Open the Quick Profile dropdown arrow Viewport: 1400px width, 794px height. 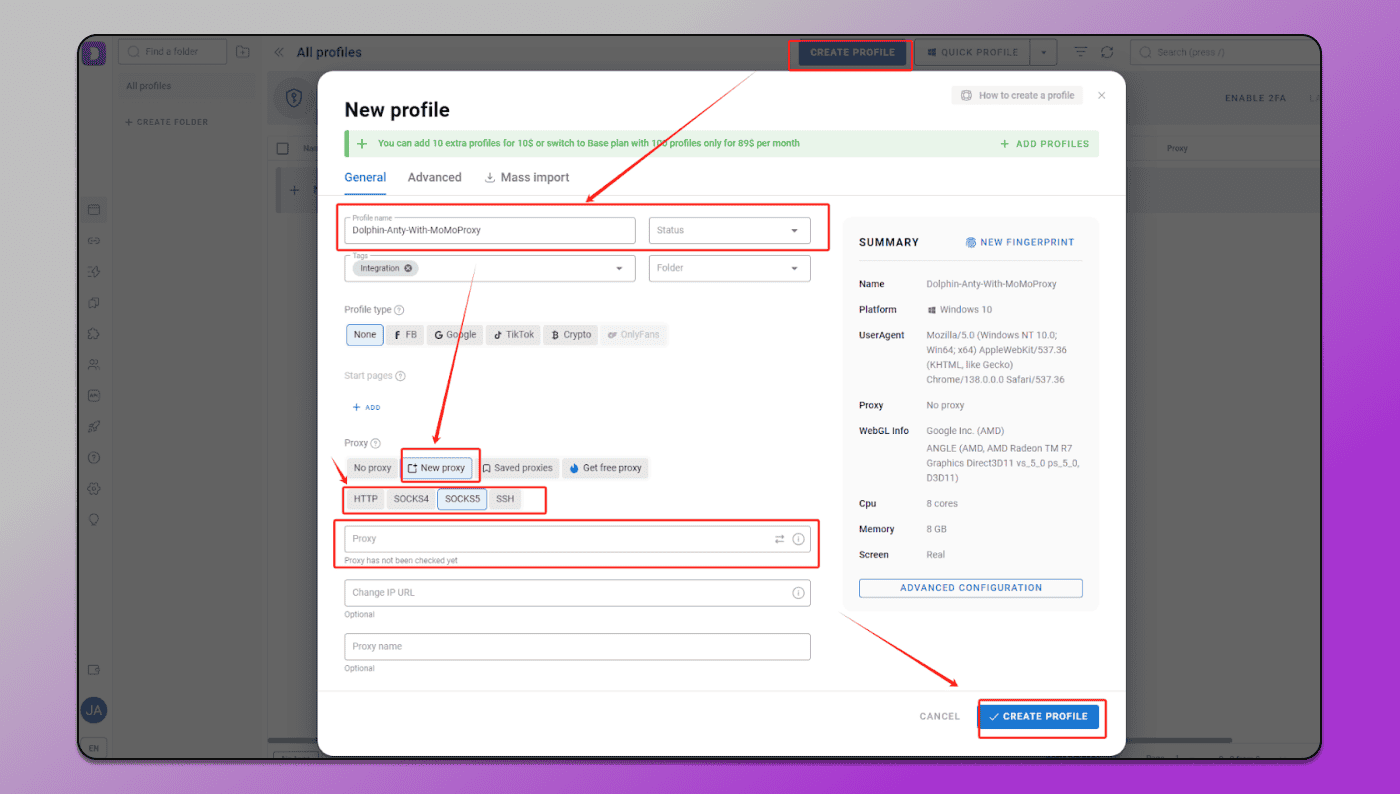point(1043,52)
